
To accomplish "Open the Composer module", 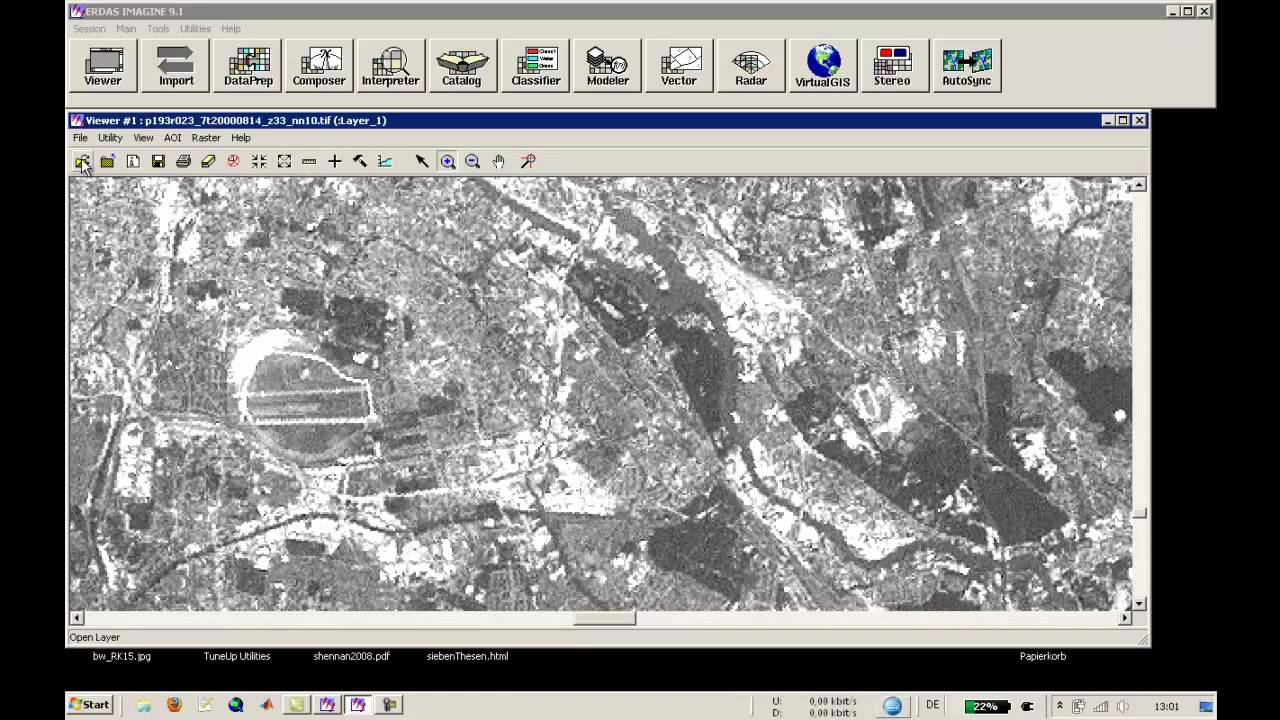I will [319, 66].
